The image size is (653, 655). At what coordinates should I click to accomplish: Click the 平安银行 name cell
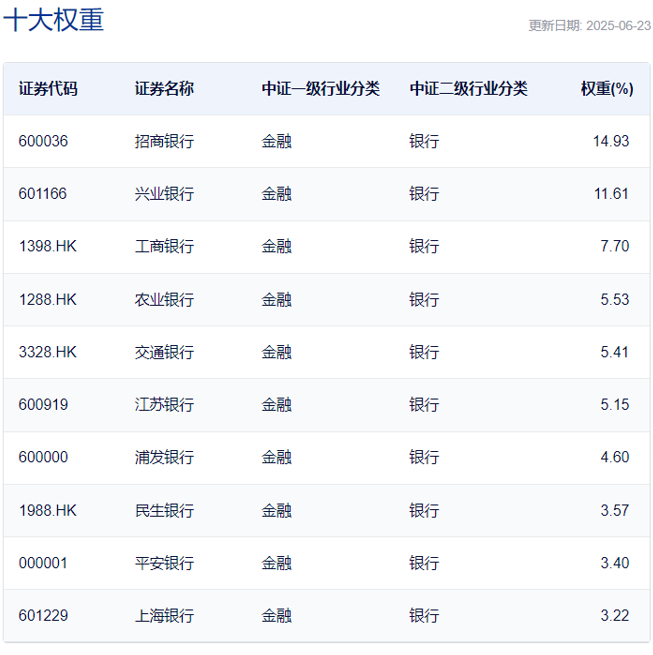click(164, 564)
